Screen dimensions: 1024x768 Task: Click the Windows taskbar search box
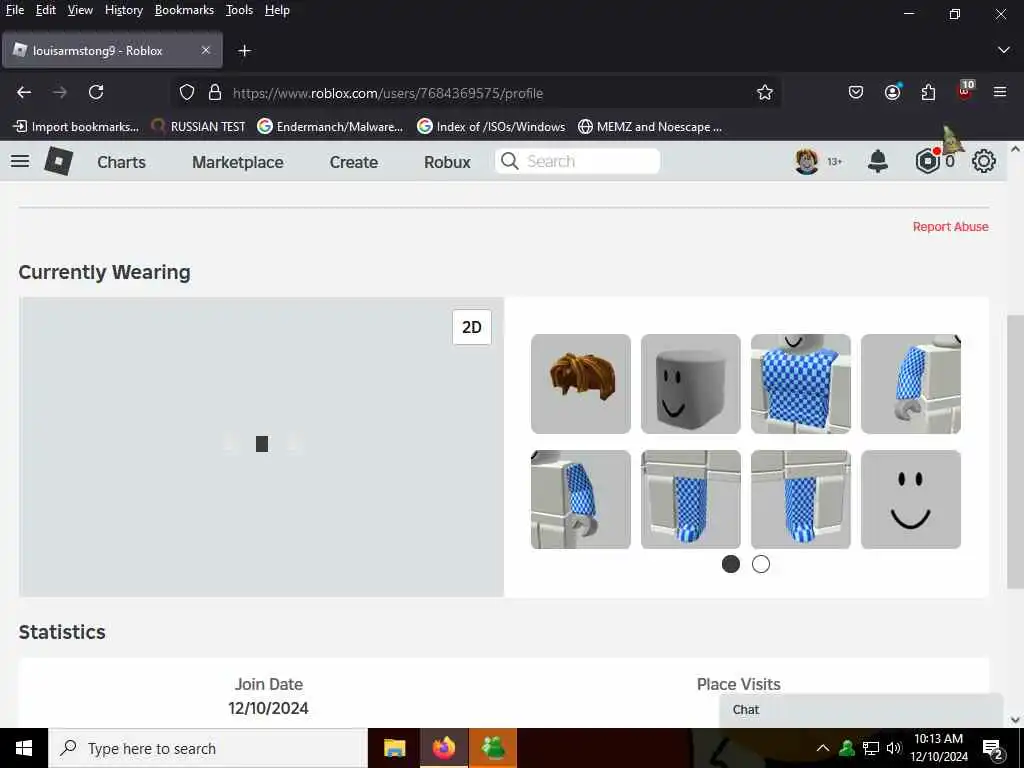pos(208,748)
